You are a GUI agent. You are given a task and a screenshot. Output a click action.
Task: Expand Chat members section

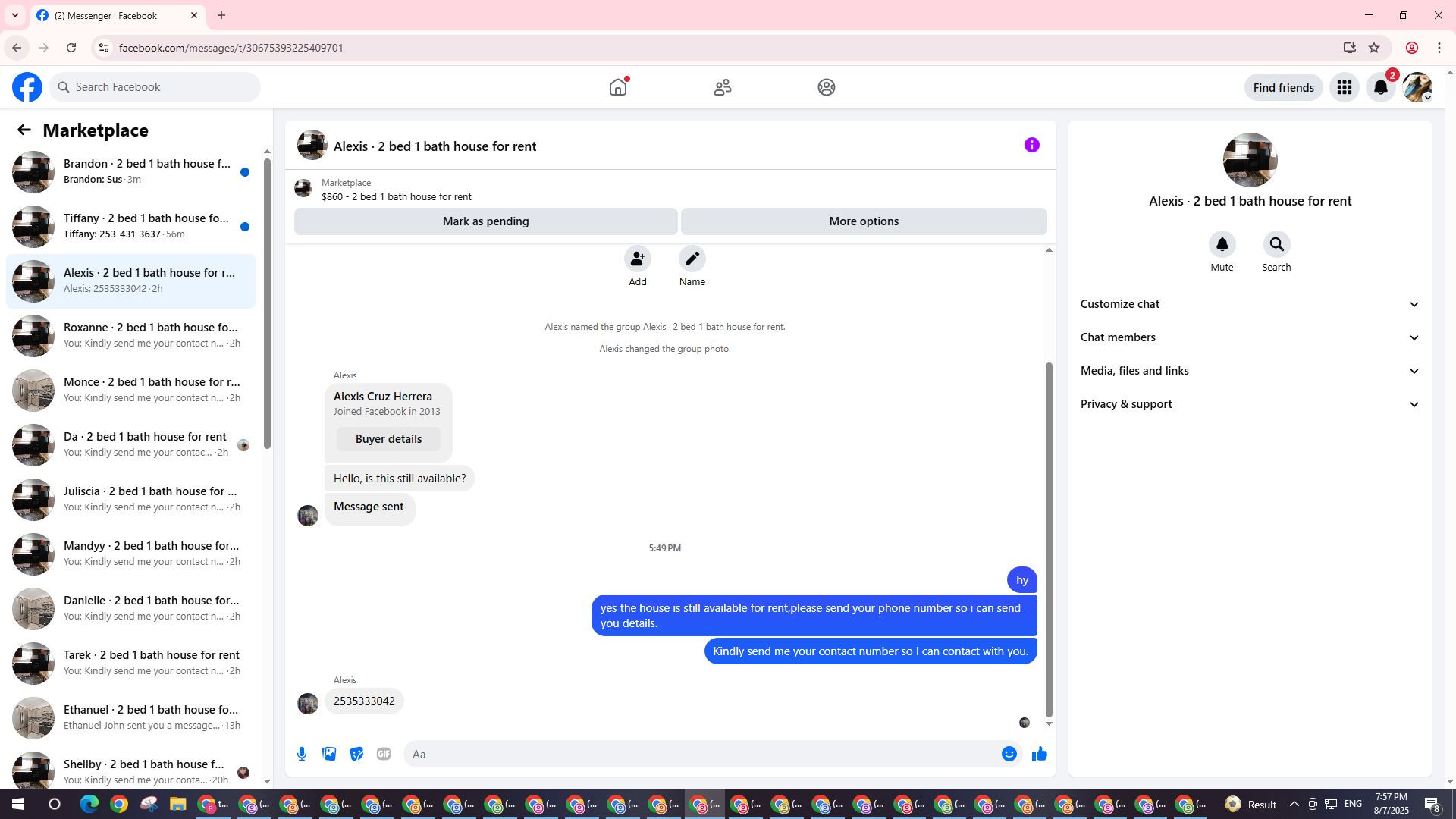(x=1250, y=337)
